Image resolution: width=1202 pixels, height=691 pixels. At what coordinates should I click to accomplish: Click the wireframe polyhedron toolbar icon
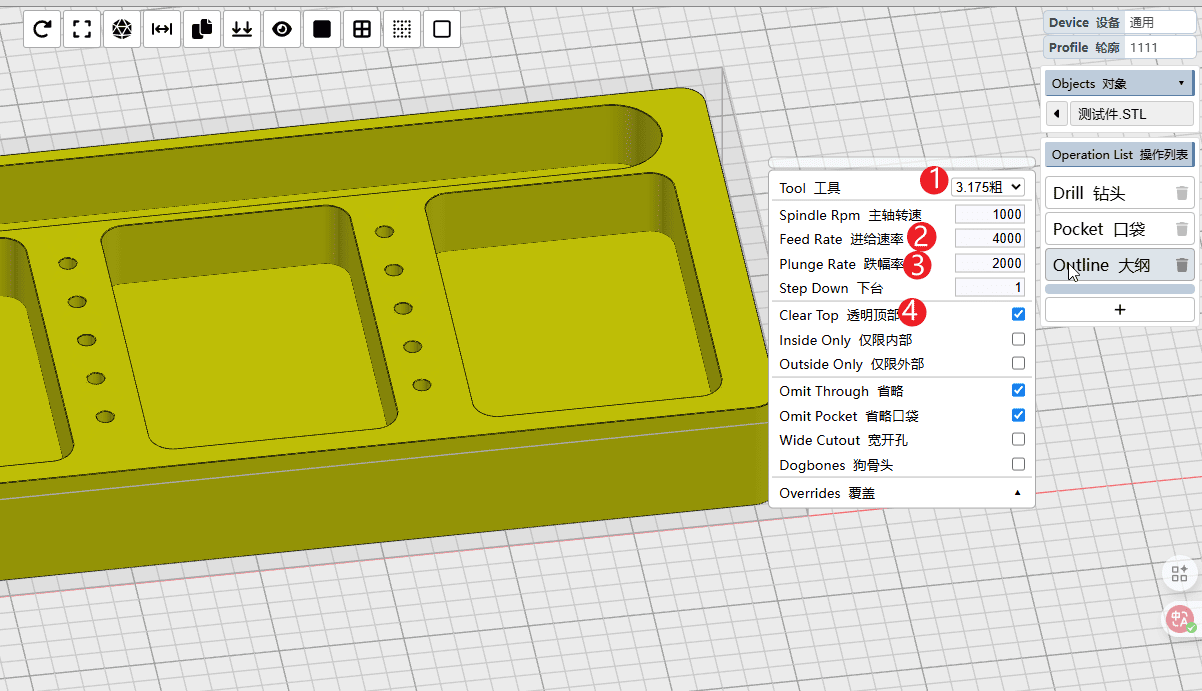tap(122, 30)
